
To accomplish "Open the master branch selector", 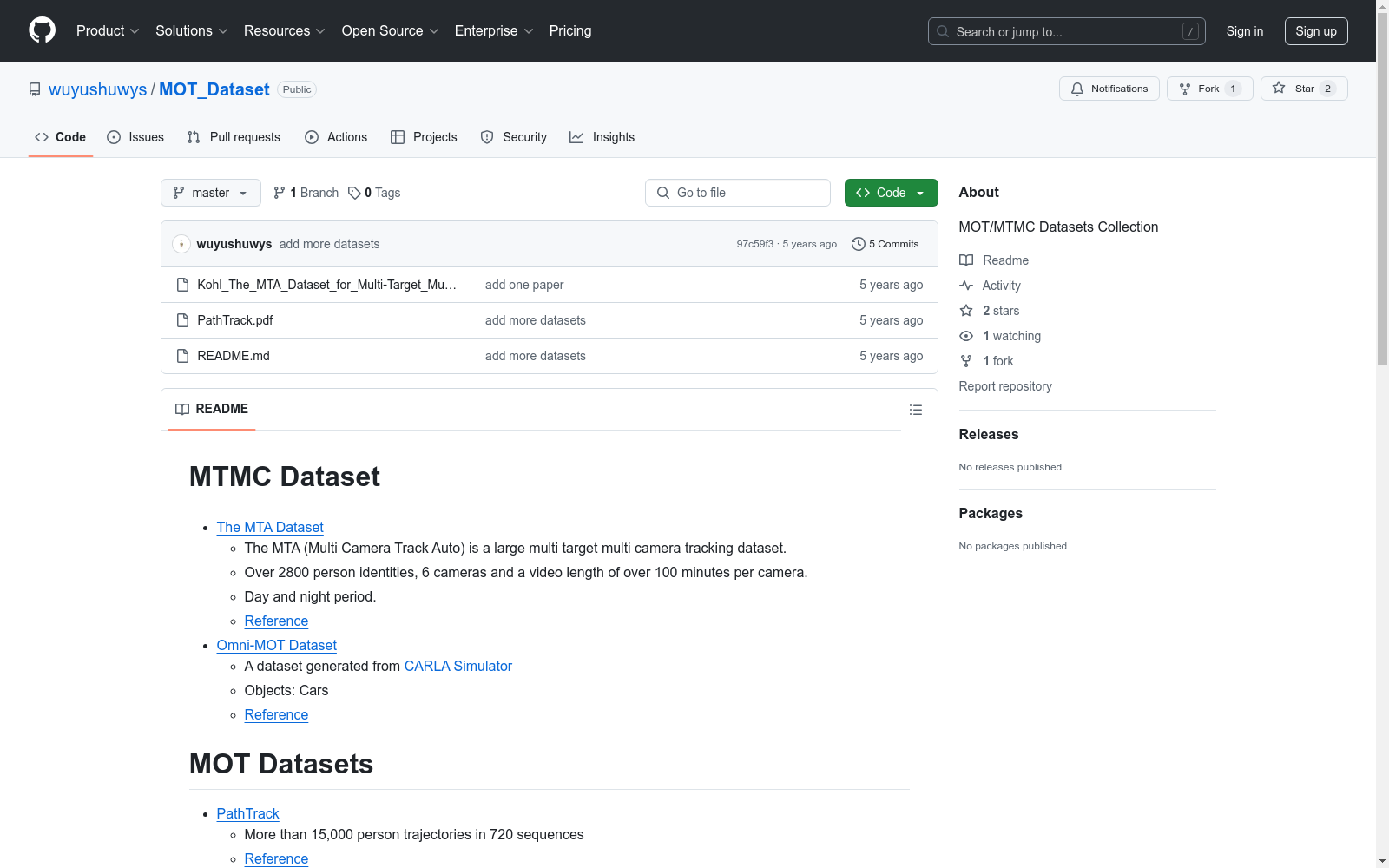I will [x=211, y=193].
